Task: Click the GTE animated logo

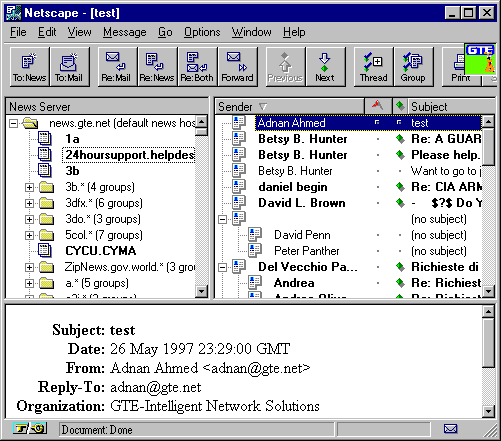Action: point(479,59)
